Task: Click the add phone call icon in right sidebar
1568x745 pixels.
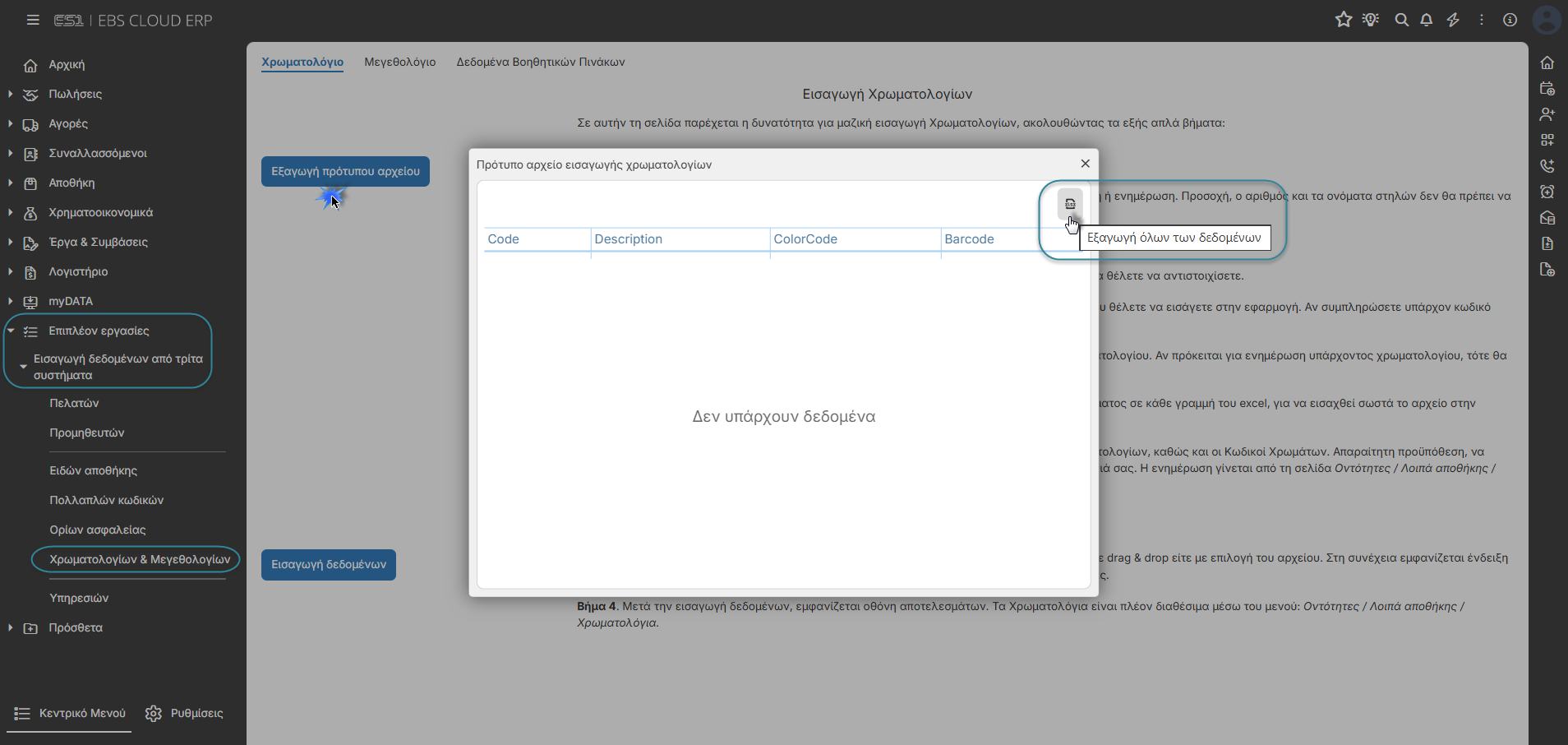Action: click(1547, 165)
